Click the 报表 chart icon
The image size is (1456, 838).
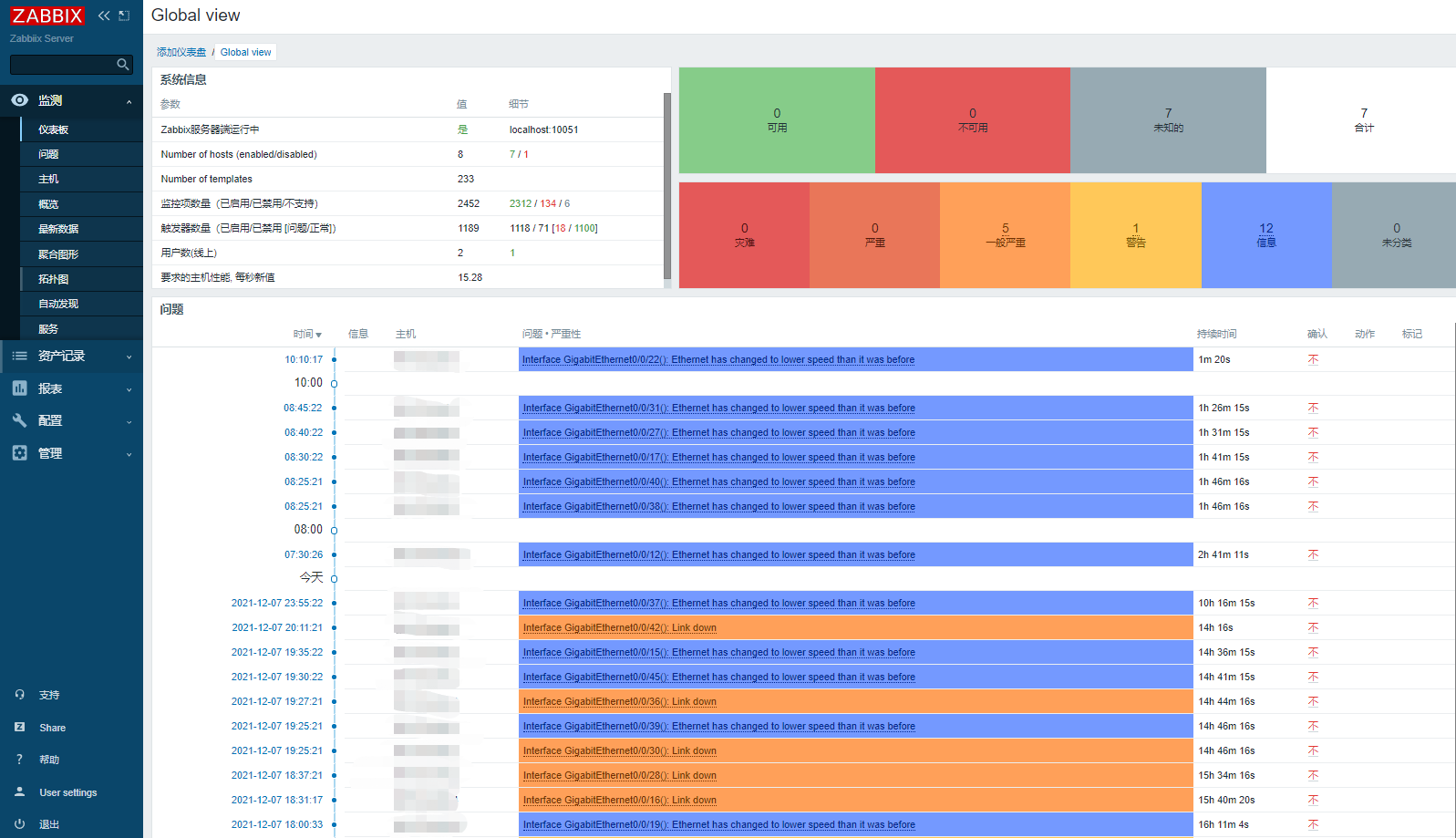[x=19, y=388]
